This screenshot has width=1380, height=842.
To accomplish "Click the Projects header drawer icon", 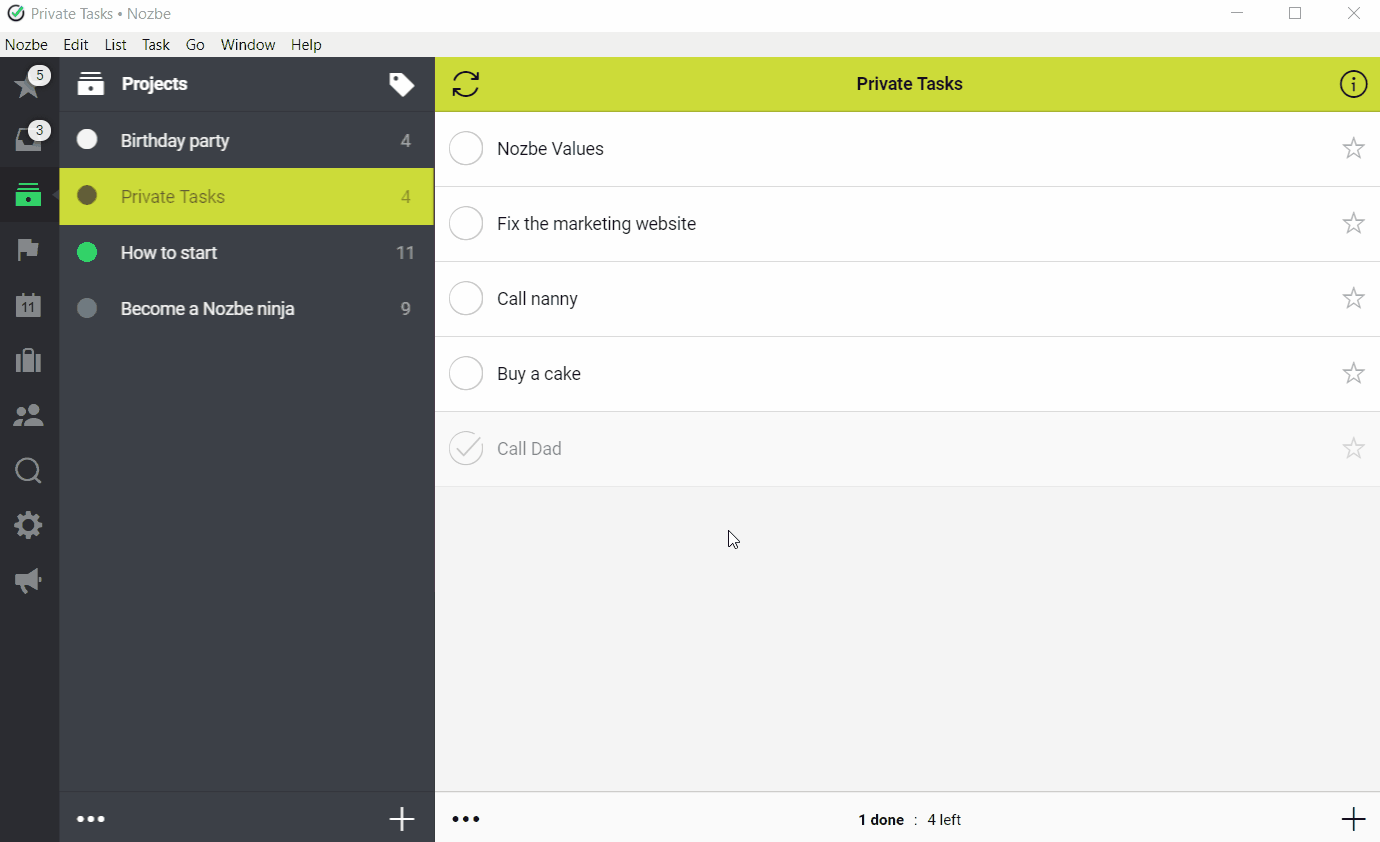I will (91, 84).
